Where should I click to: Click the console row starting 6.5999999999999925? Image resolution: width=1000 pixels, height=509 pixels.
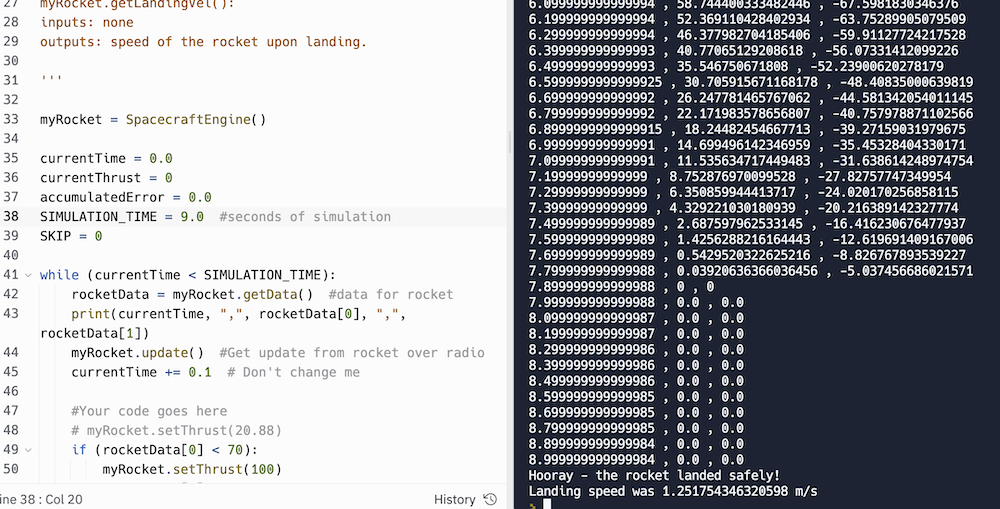(751, 82)
